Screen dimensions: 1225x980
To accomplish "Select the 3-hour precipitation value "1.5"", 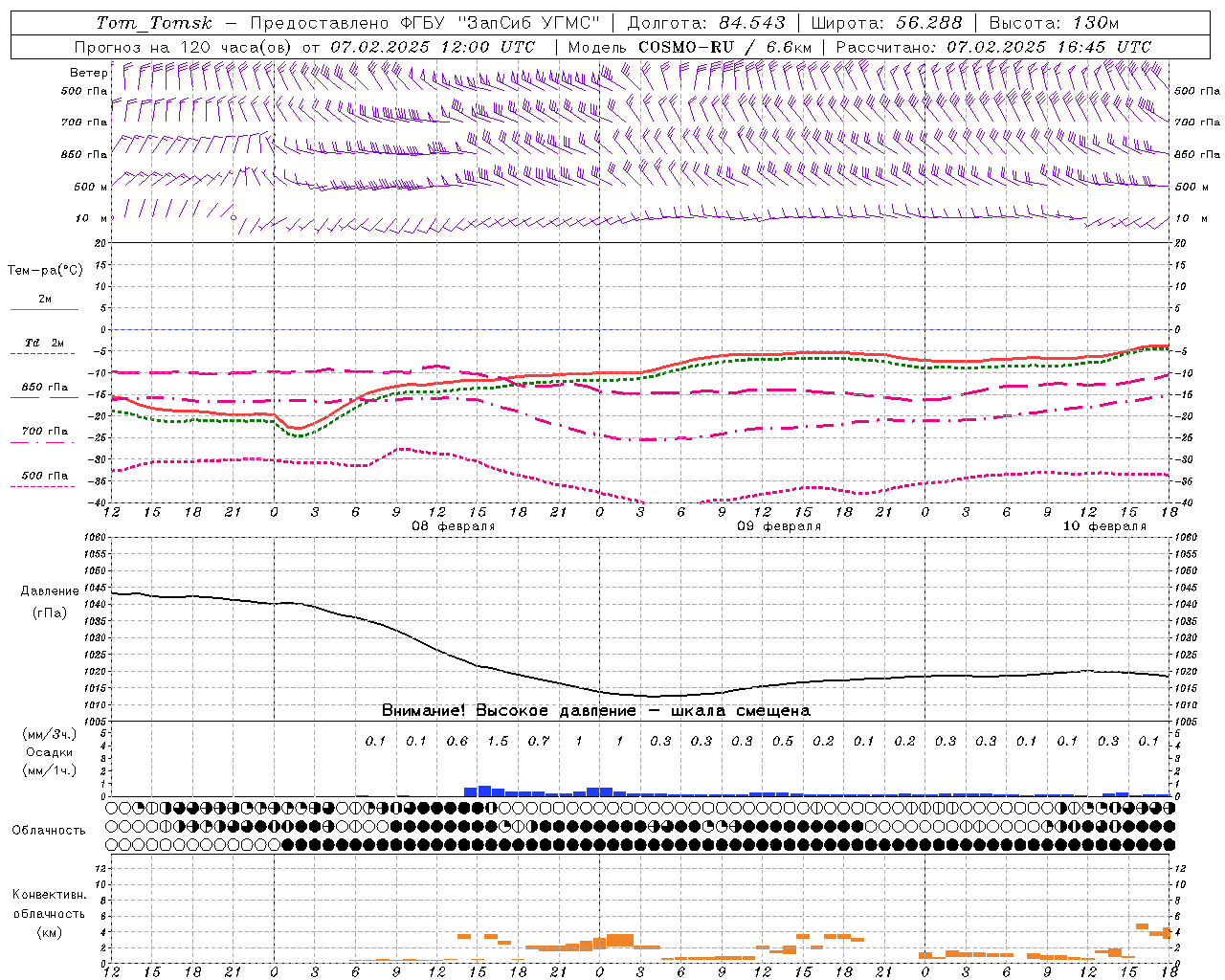I will pyautogui.click(x=498, y=741).
